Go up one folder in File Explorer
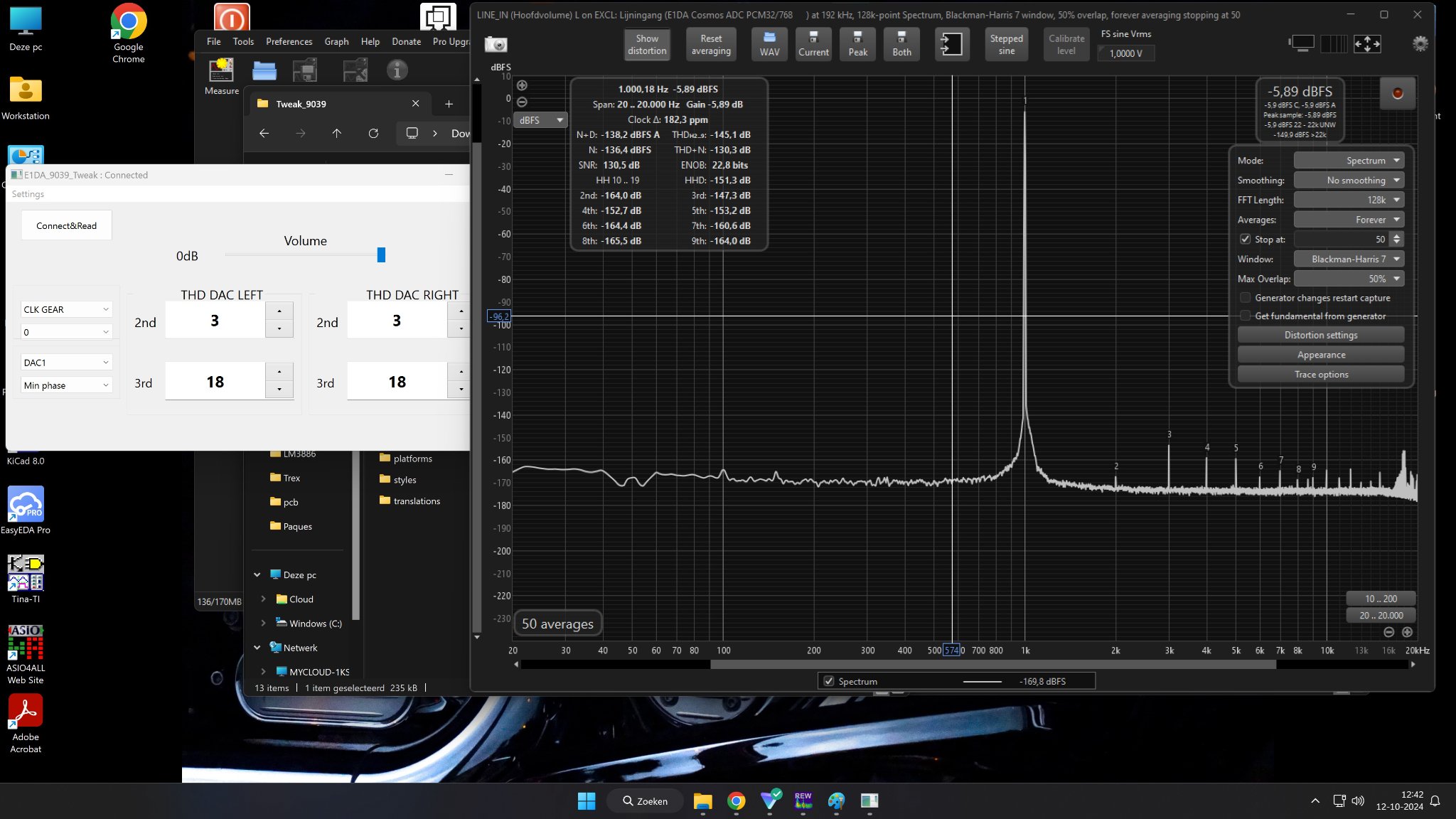The width and height of the screenshot is (1456, 819). pyautogui.click(x=337, y=133)
